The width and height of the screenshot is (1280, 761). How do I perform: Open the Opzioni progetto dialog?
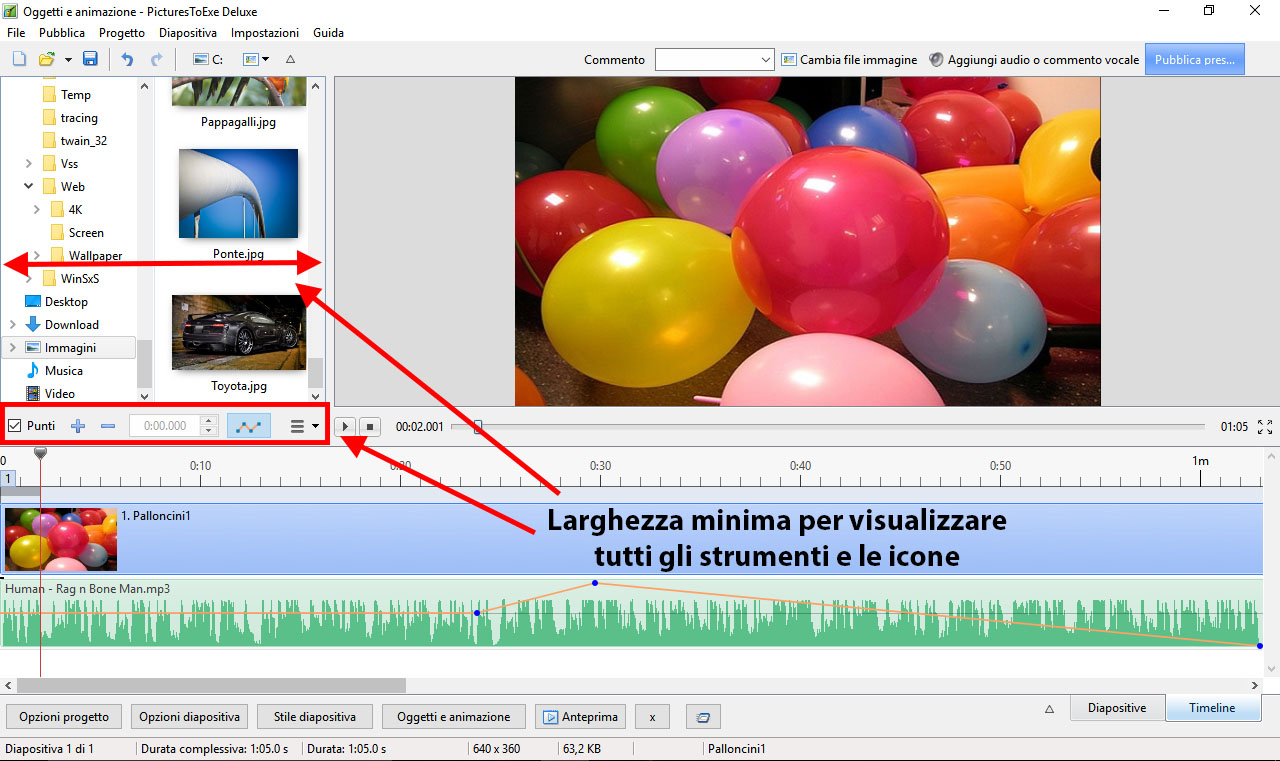click(x=63, y=716)
